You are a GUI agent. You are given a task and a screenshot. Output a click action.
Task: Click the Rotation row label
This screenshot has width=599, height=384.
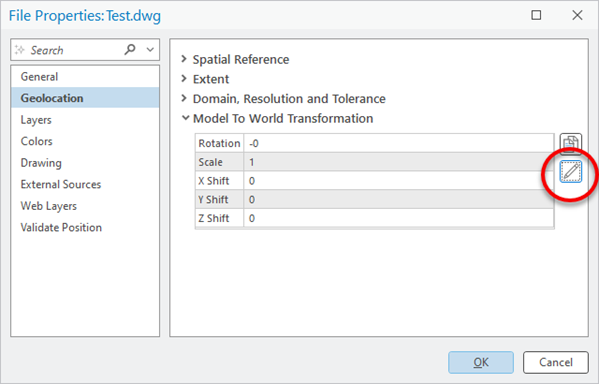click(219, 143)
